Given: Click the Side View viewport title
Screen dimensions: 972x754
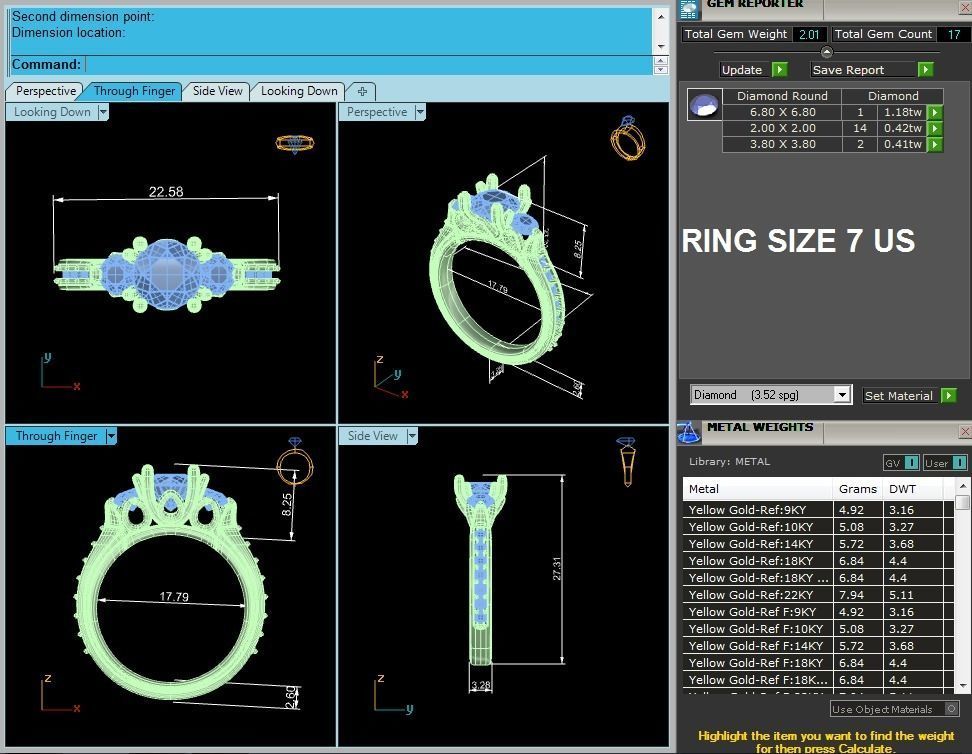Looking at the screenshot, I should (x=373, y=436).
